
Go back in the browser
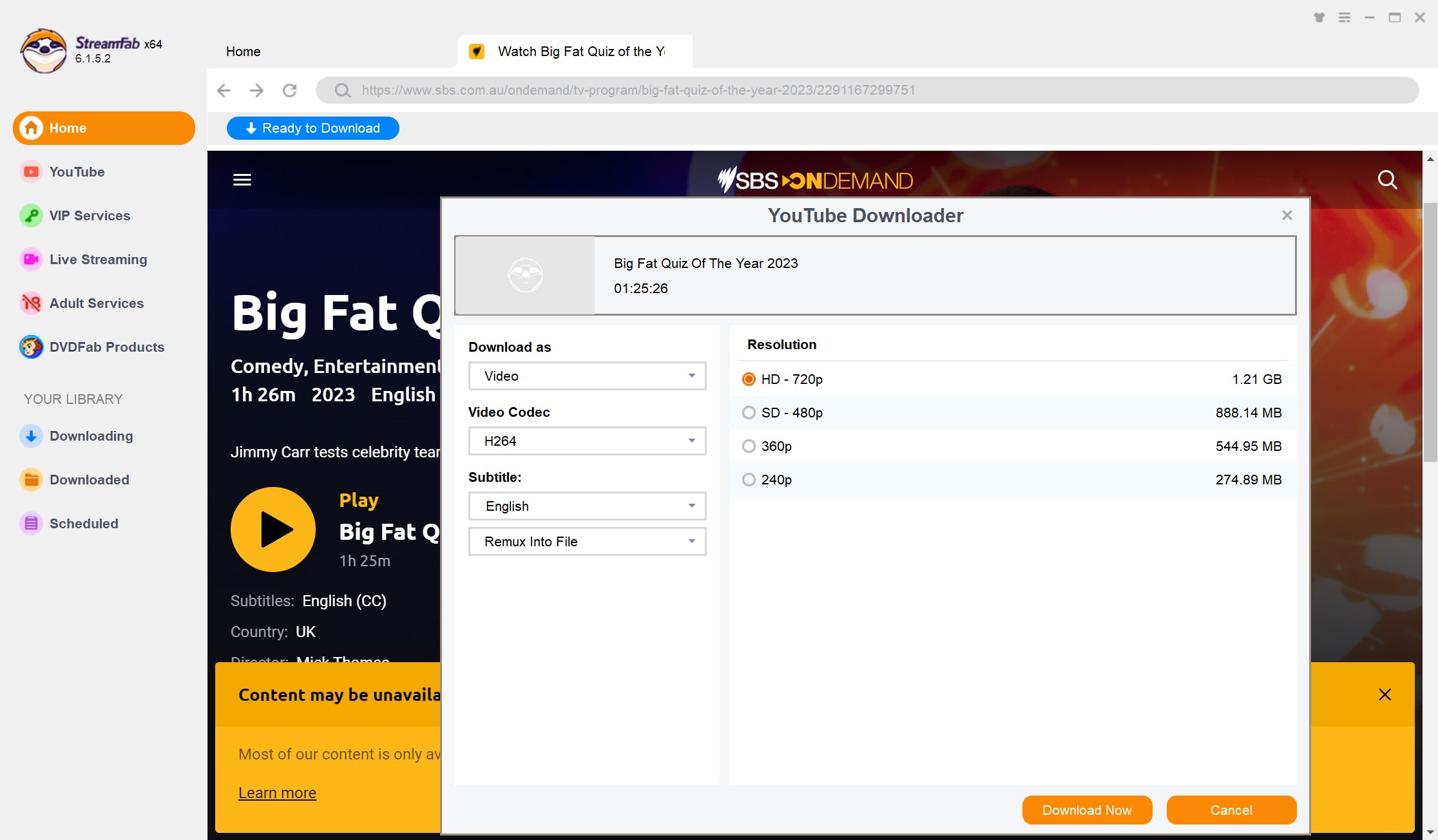click(224, 90)
